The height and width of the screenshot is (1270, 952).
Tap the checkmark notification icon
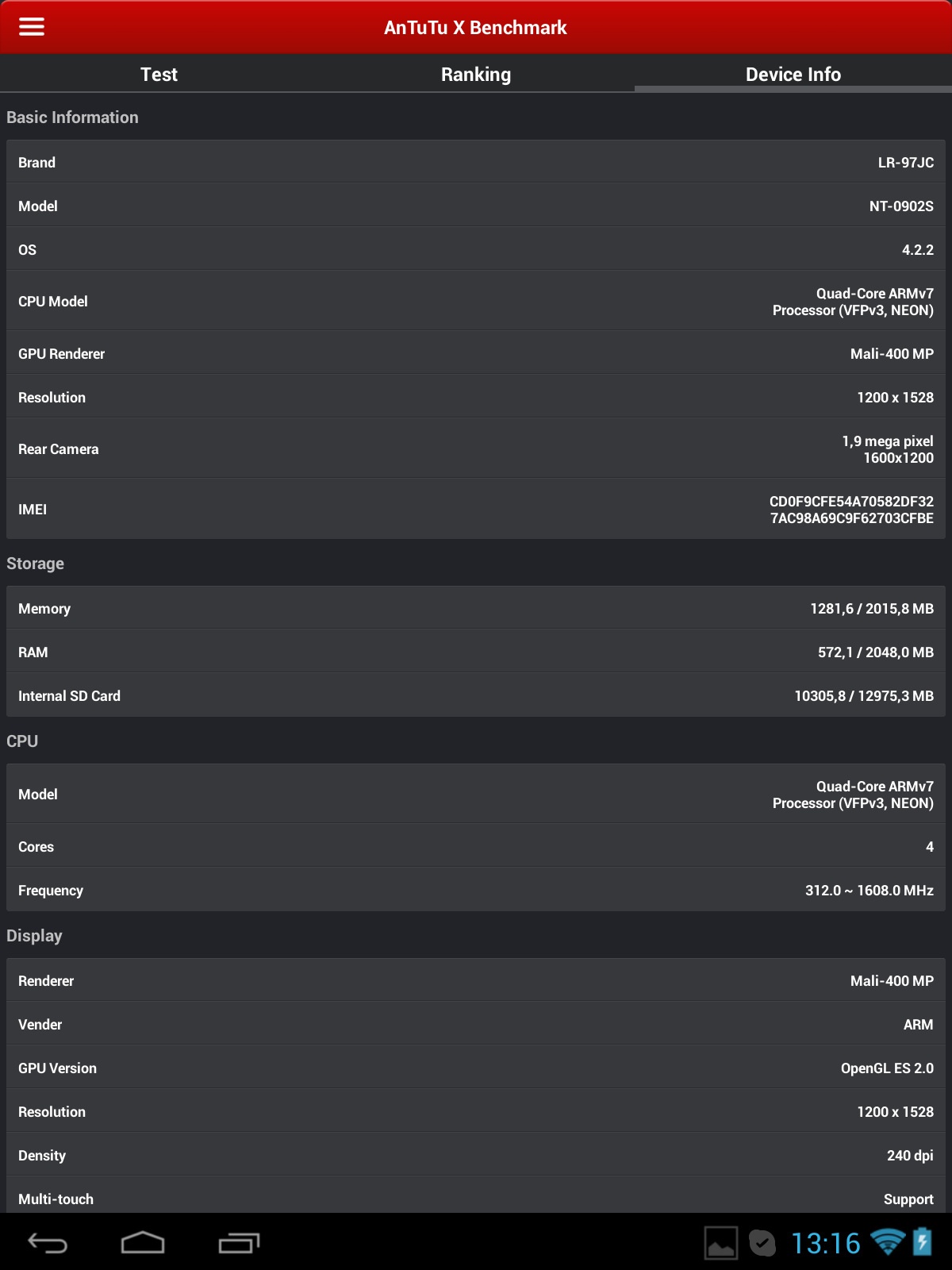pyautogui.click(x=762, y=1243)
